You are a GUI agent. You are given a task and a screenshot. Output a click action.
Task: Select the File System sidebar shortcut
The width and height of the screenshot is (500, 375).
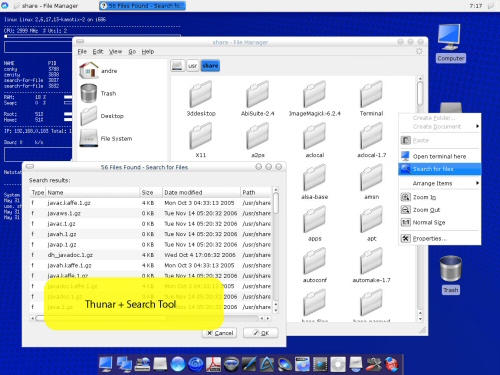106,138
